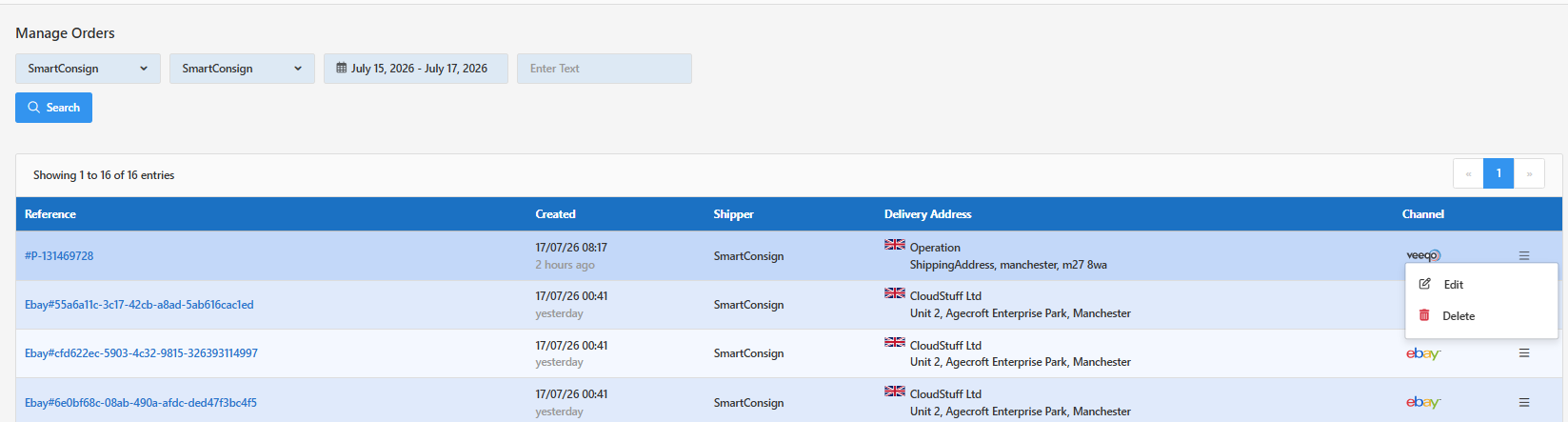Sort by the Delivery Address column header
This screenshot has width=1568, height=422.
click(x=927, y=214)
